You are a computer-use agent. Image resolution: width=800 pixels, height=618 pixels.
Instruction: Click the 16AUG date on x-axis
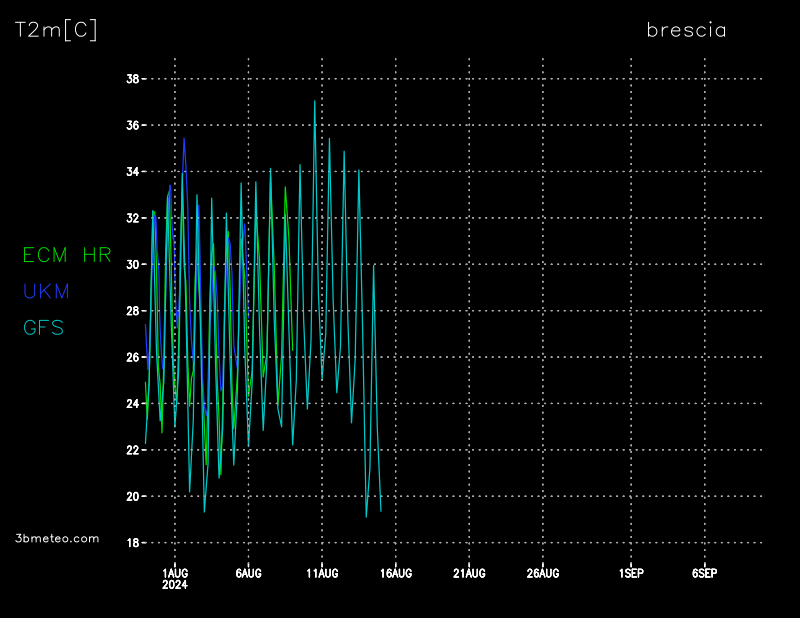point(396,573)
